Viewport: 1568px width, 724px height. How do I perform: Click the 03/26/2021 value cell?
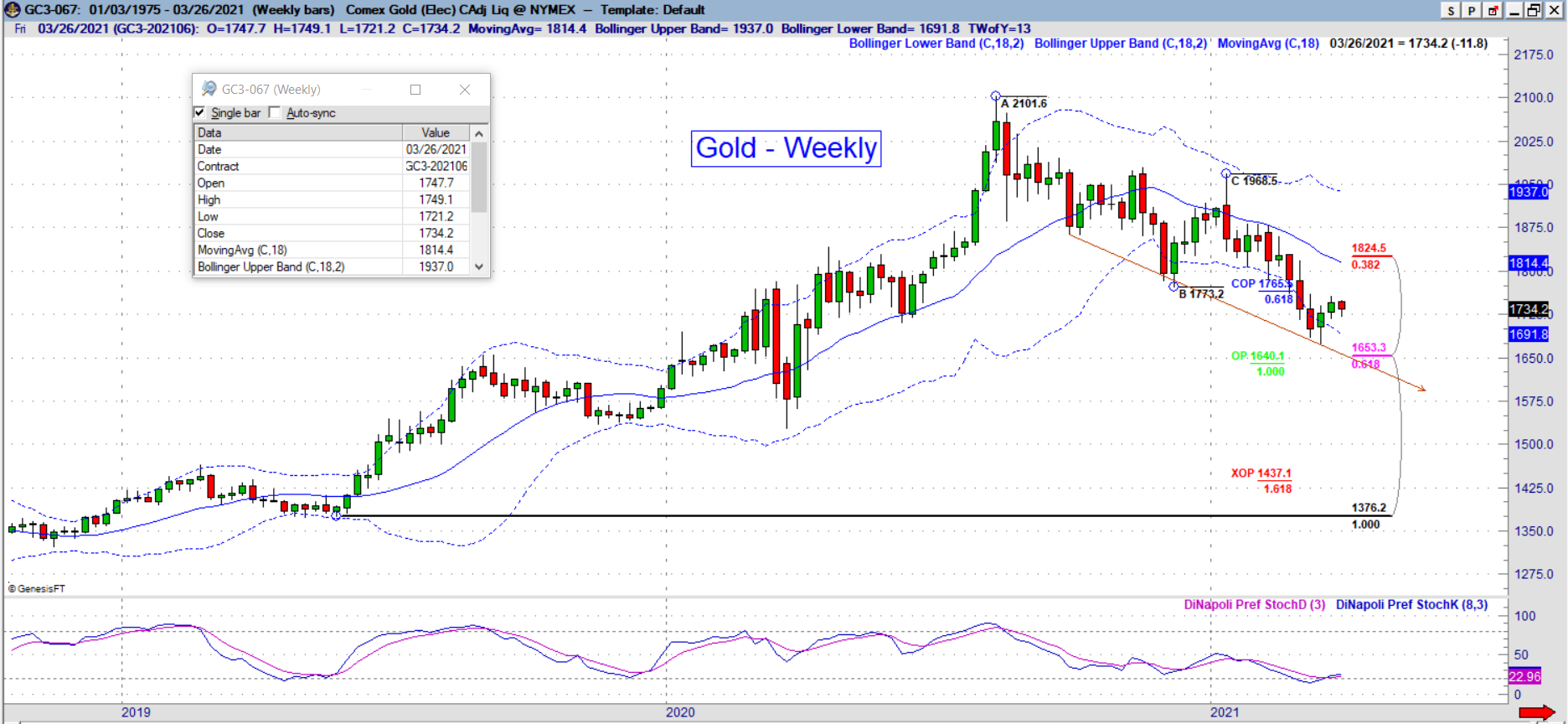tap(436, 149)
